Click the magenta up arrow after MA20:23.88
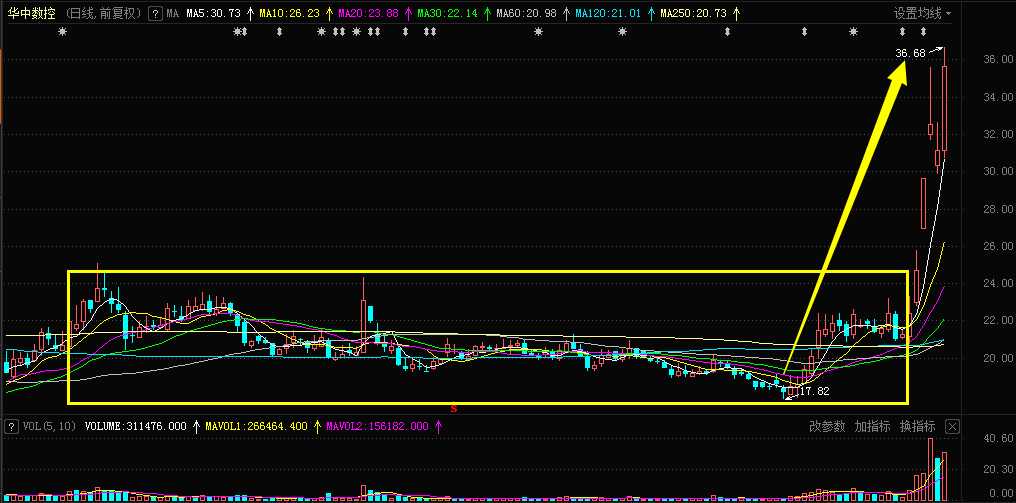Viewport: 1016px width, 503px height. pyautogui.click(x=408, y=13)
